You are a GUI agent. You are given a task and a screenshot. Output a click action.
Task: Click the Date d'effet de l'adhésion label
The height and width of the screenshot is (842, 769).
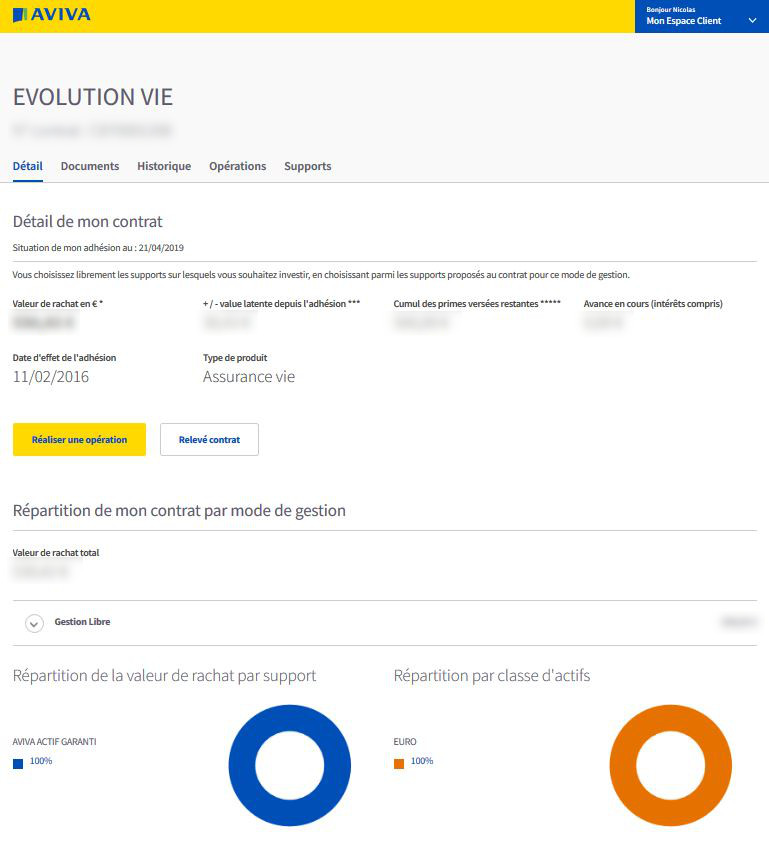64,358
